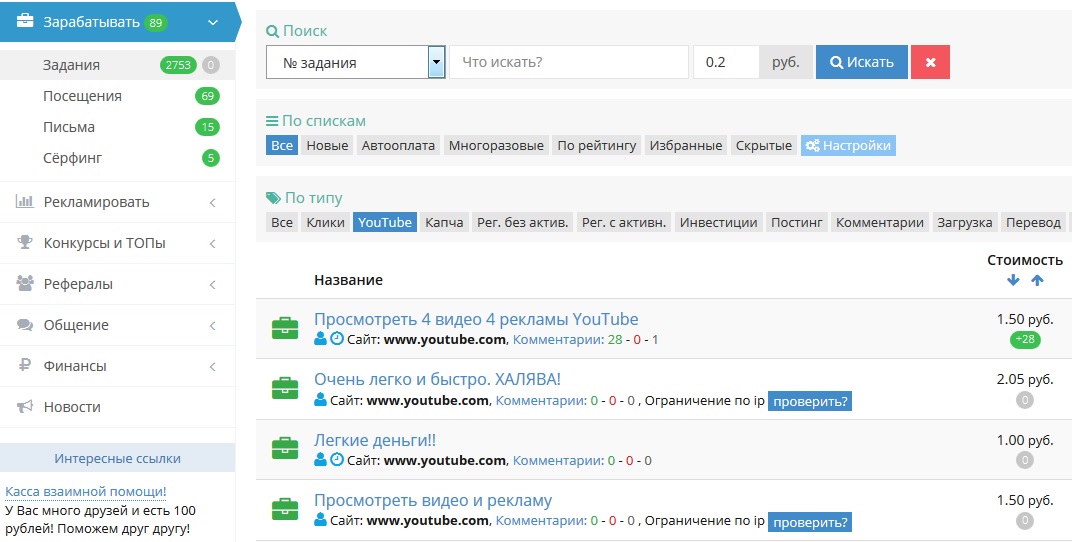Sort Стоимость ascending with the up arrow
Image resolution: width=1072 pixels, height=542 pixels.
click(1037, 280)
